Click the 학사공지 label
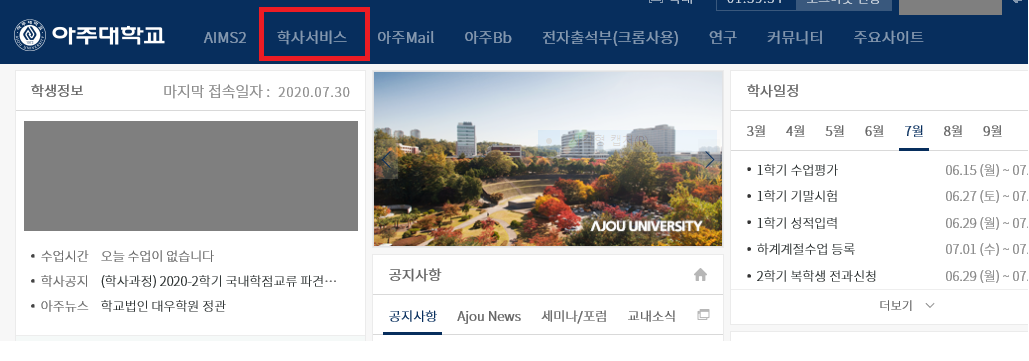The width and height of the screenshot is (1029, 361). (64, 282)
